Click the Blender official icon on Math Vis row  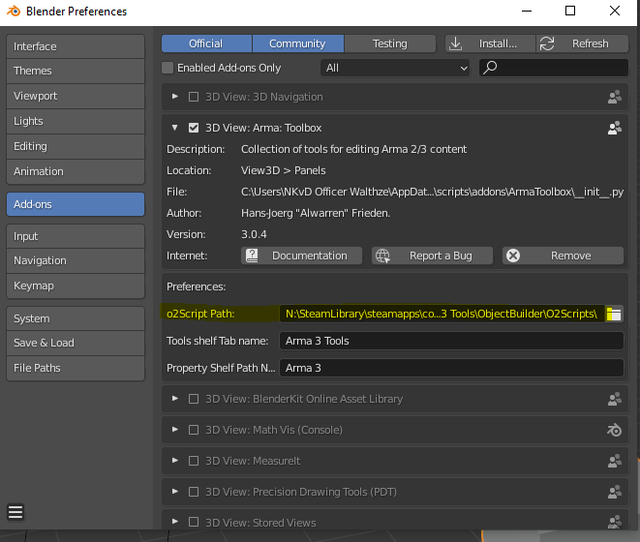(x=615, y=430)
